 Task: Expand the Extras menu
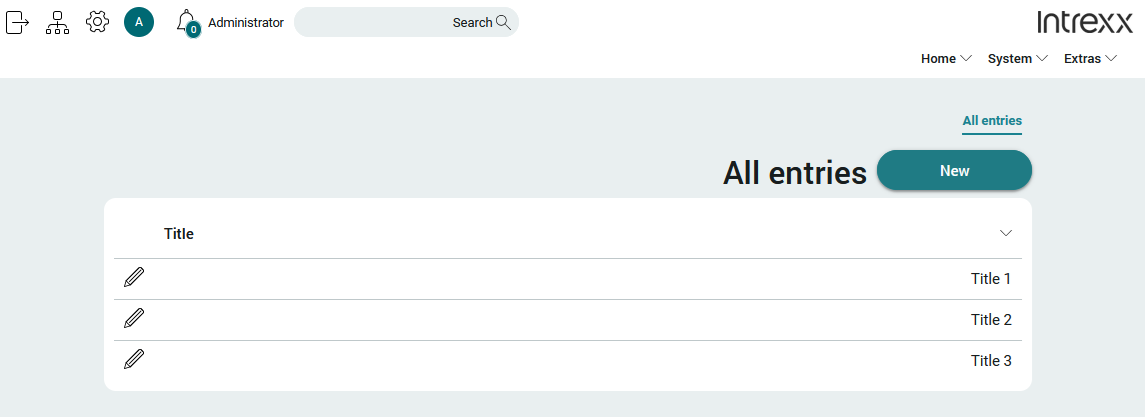[1090, 58]
